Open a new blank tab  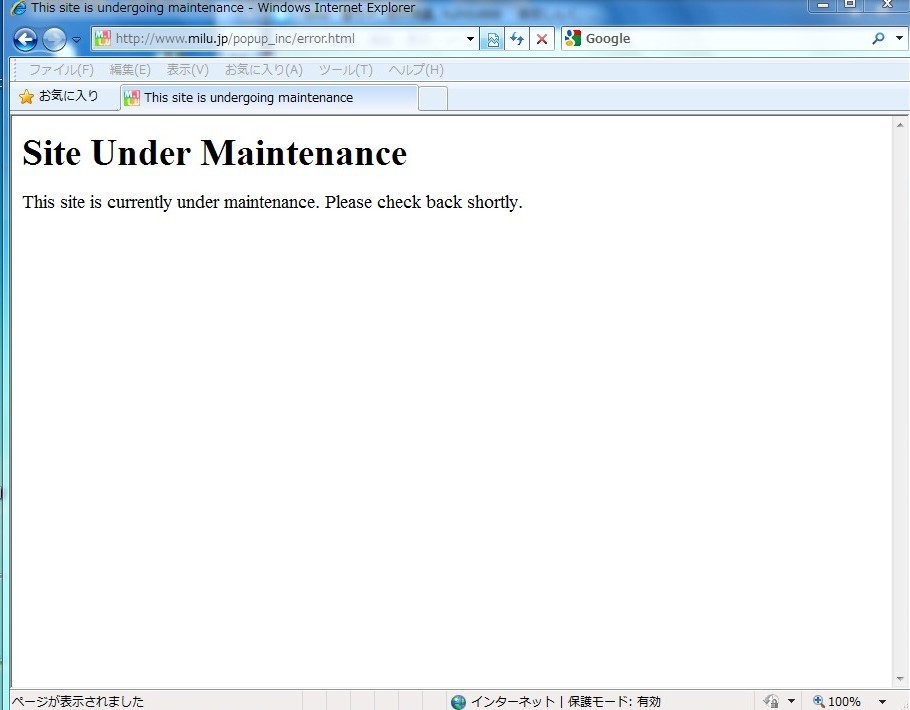432,98
